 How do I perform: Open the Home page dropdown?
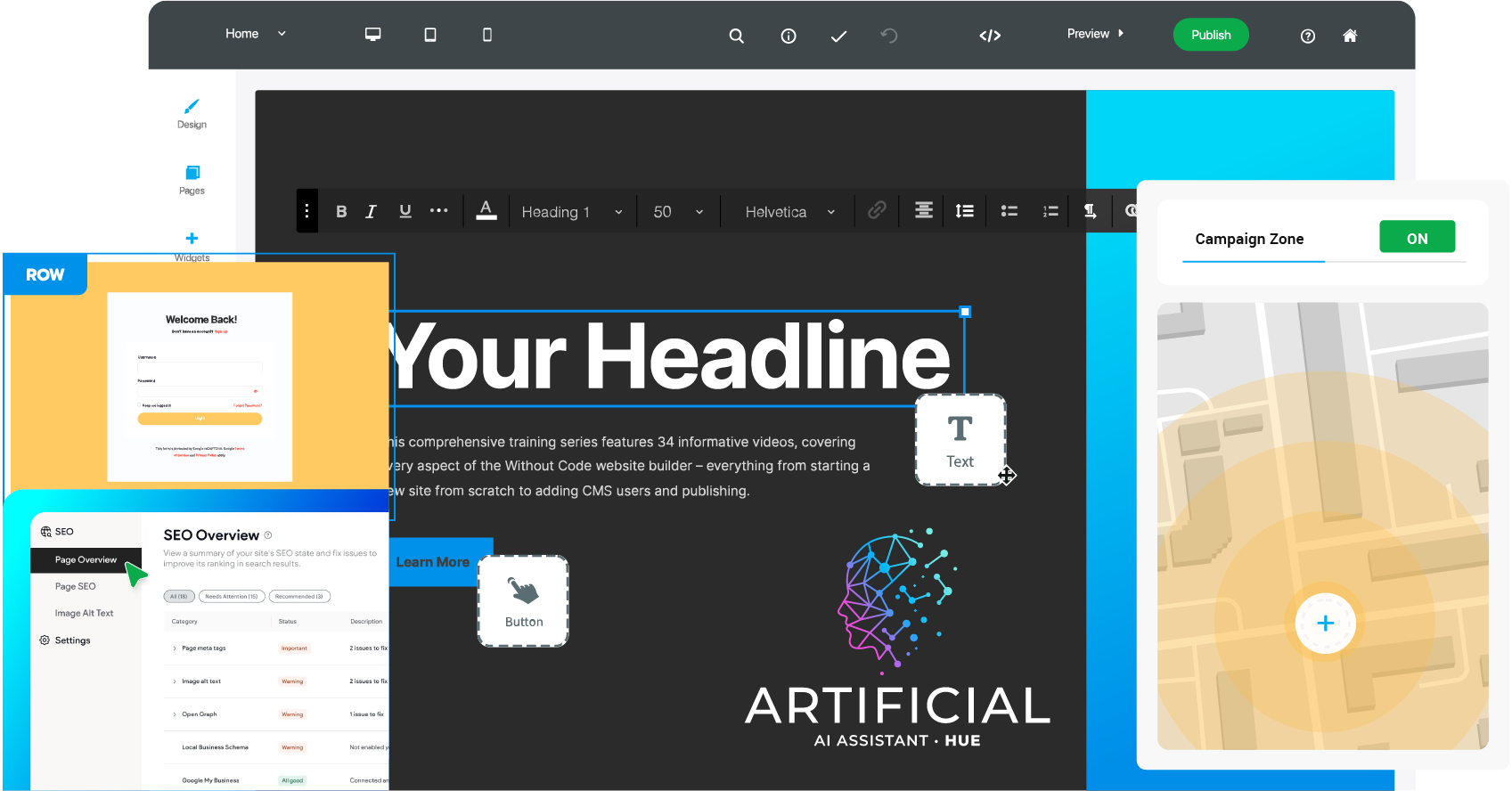pyautogui.click(x=256, y=34)
